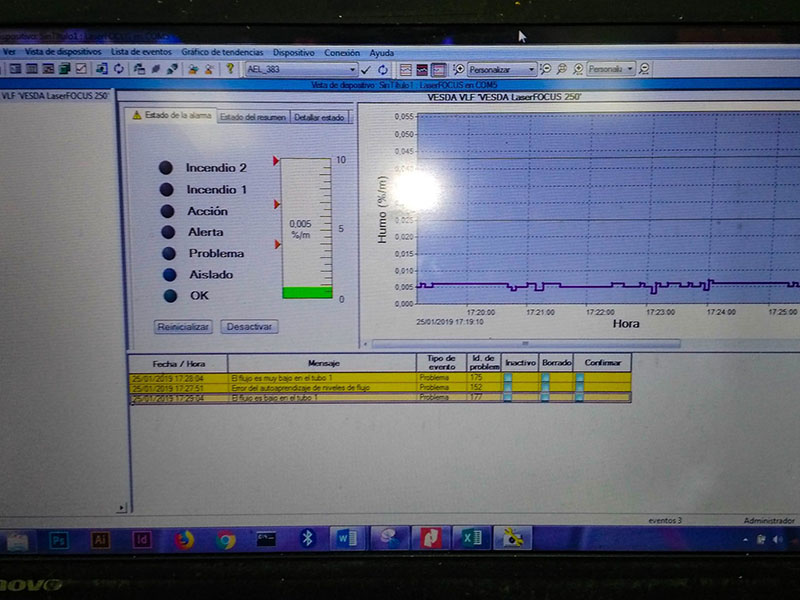Click the trend chart horizontal scrollbar
800x600 pixels.
pos(526,344)
